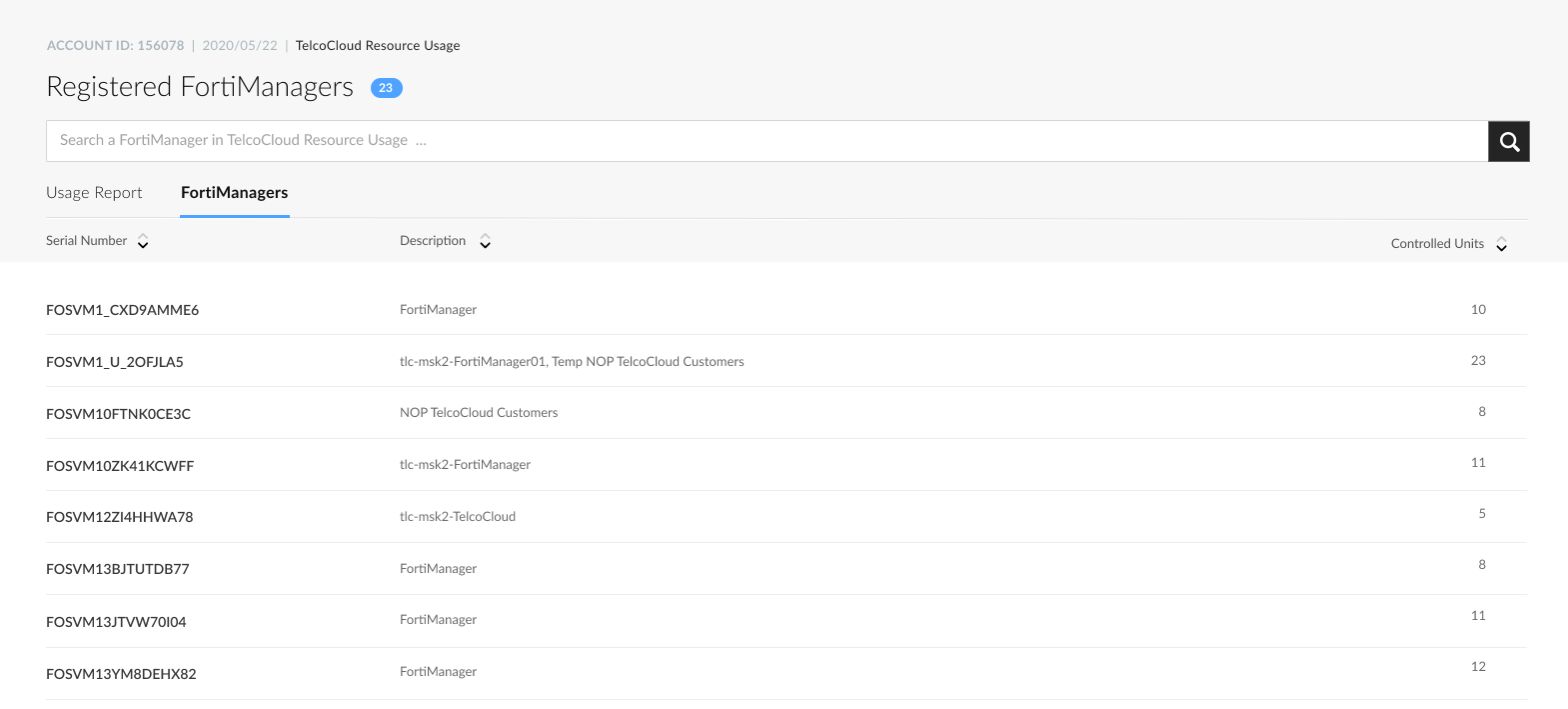Click description tlc-msk2-FortiManager
The width and height of the screenshot is (1568, 709).
tap(465, 465)
